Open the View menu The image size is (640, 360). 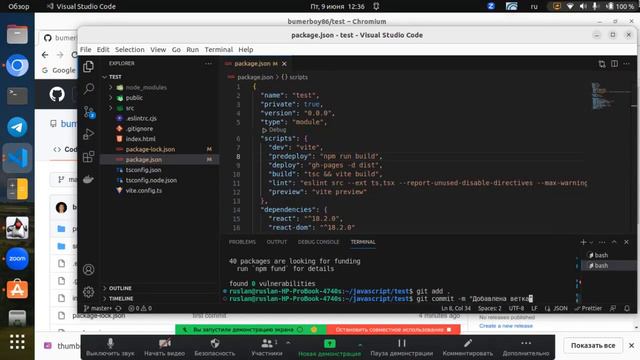[158, 49]
